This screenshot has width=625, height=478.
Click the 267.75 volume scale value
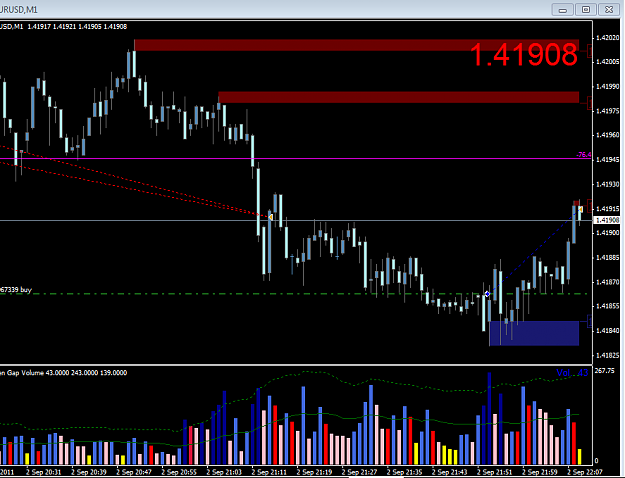[x=604, y=371]
